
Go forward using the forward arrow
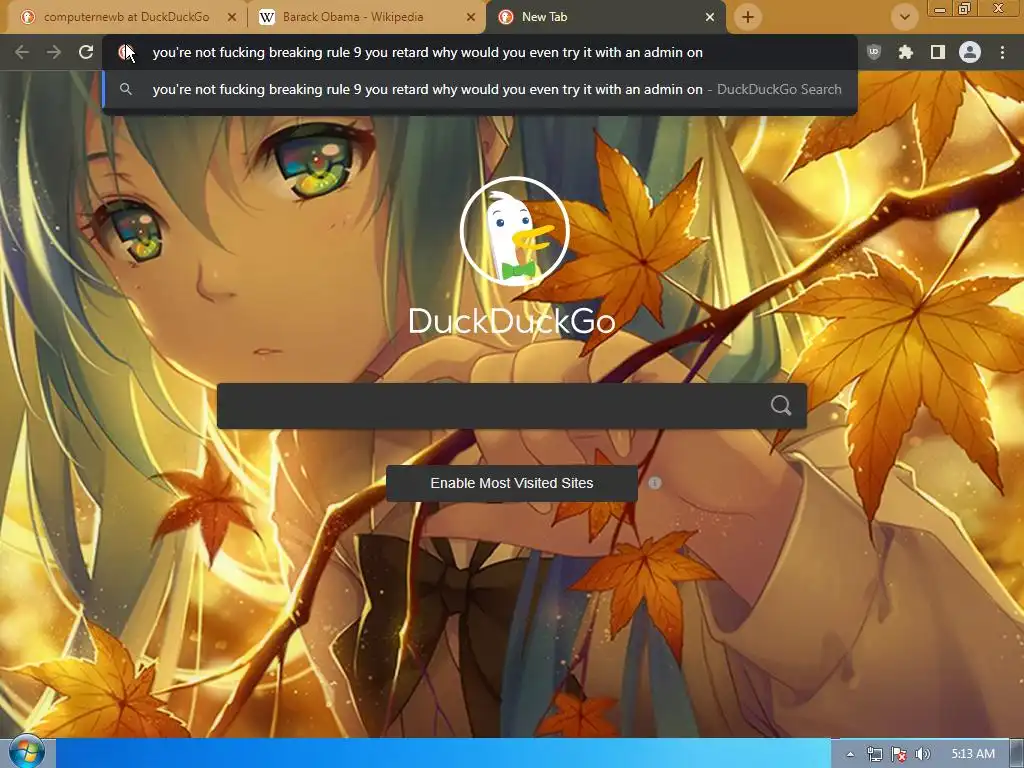(54, 52)
